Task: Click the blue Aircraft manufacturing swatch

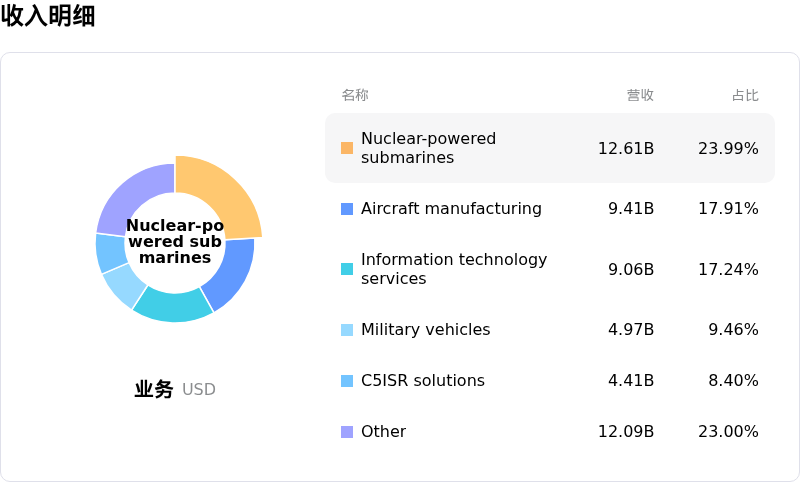Action: [347, 209]
